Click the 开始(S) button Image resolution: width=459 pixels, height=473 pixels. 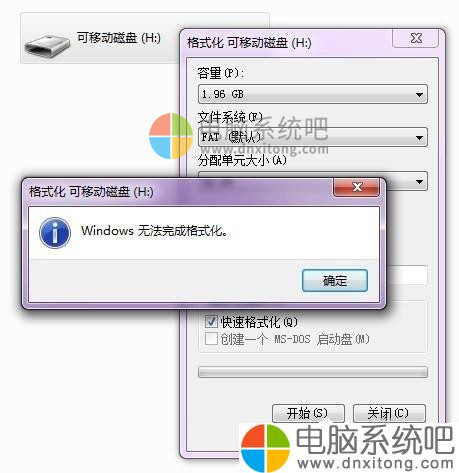pos(308,413)
